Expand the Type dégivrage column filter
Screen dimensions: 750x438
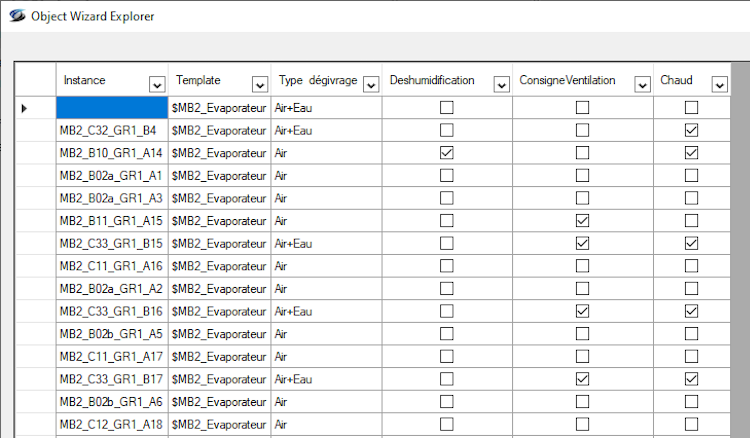371,85
